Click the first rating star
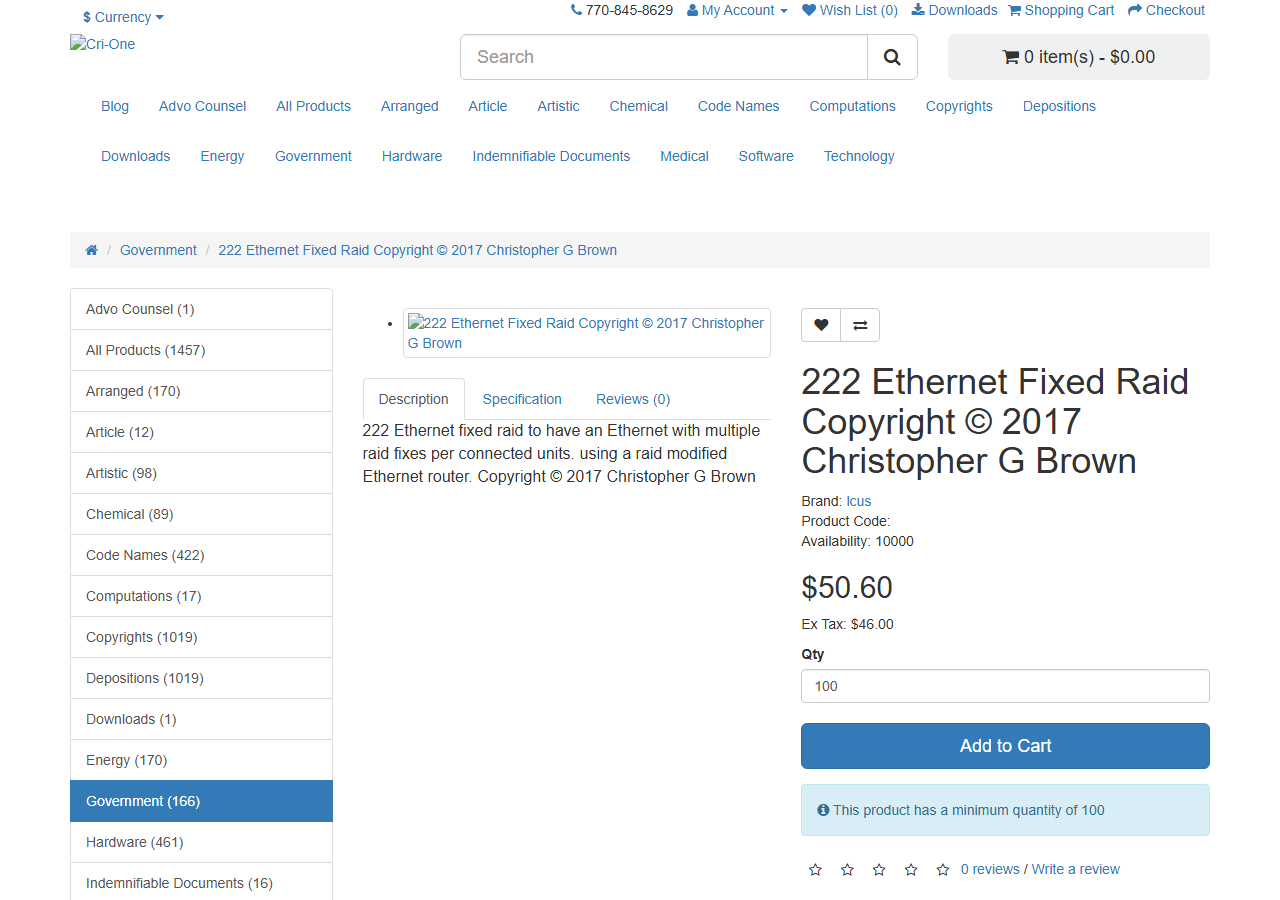 click(815, 870)
